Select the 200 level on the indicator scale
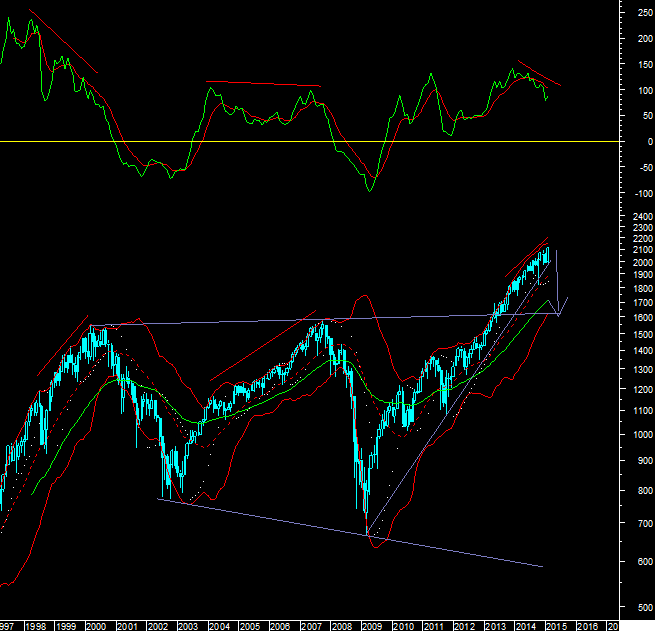Screen dimensions: 655x631 [645, 39]
